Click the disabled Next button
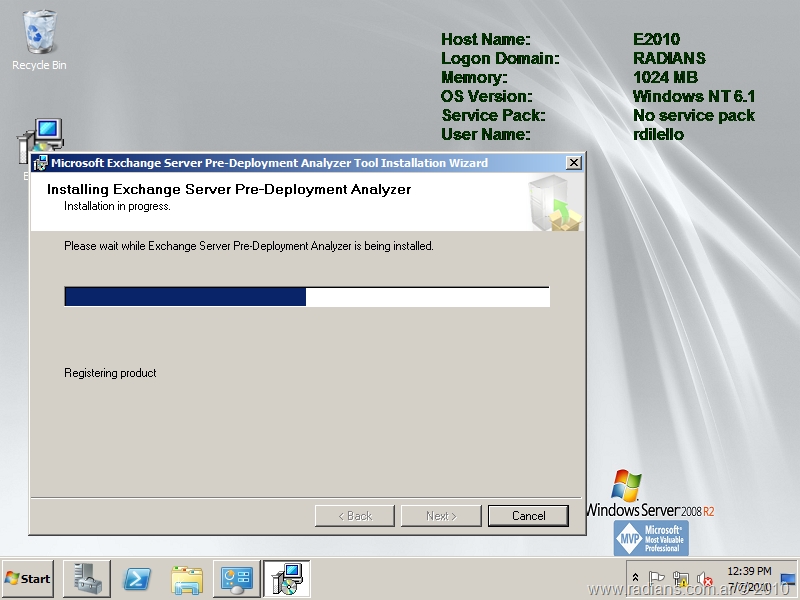800x600 pixels. 441,516
